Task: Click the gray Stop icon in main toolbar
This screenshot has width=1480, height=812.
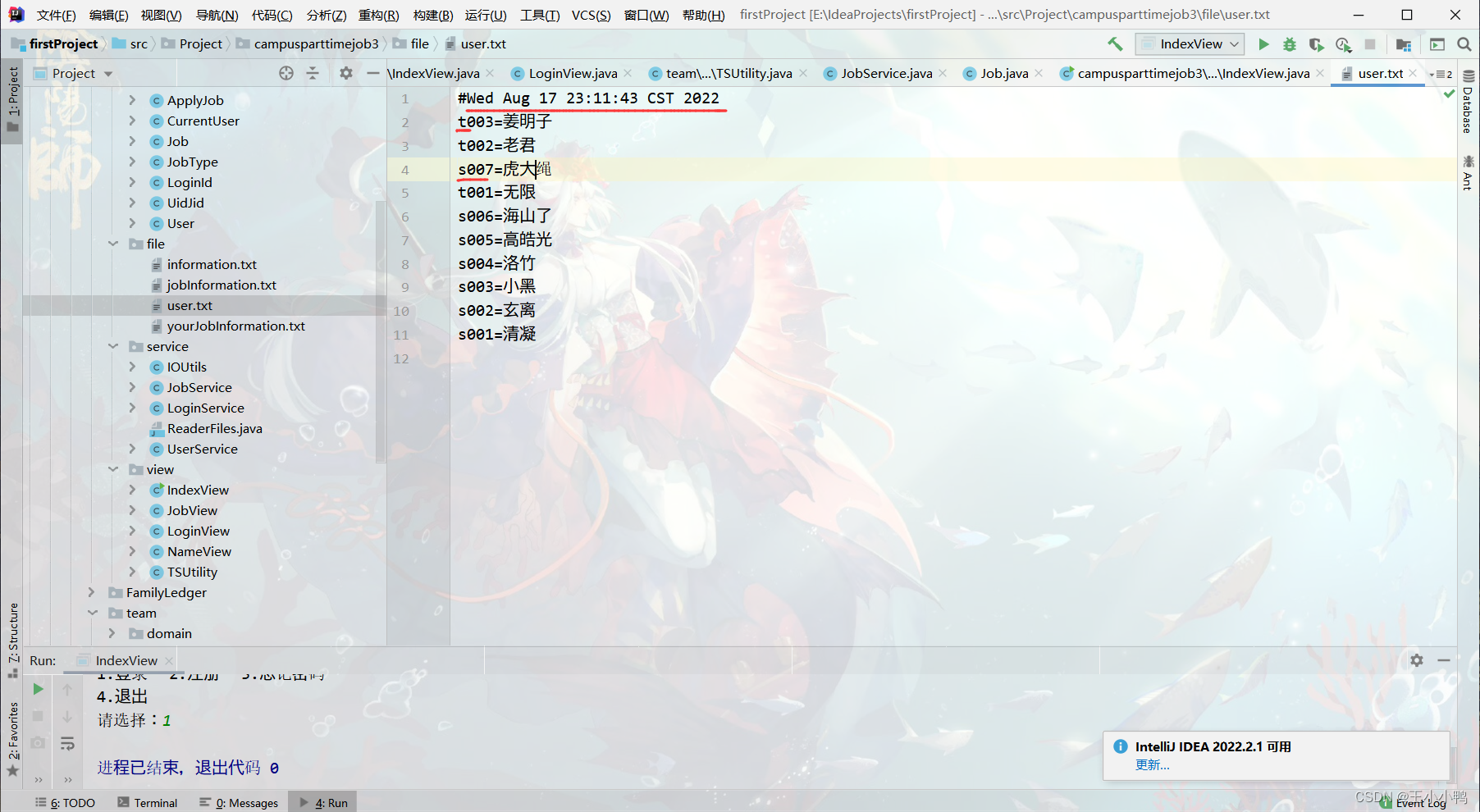Action: pos(1370,44)
